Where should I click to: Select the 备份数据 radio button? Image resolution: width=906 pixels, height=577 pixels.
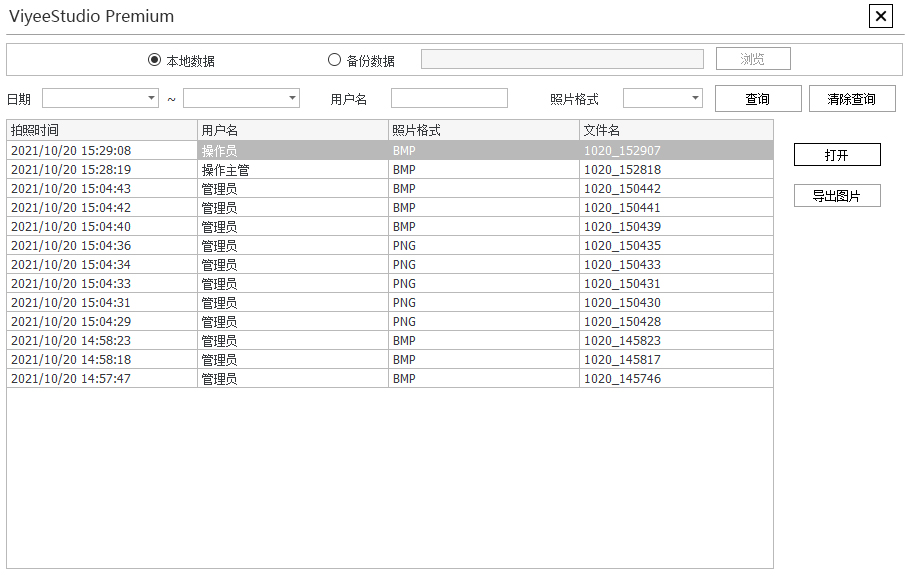coord(334,60)
